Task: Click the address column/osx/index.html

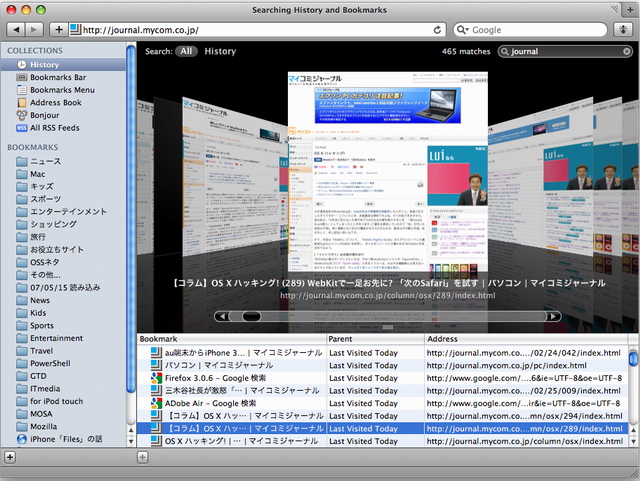Action: [x=524, y=441]
